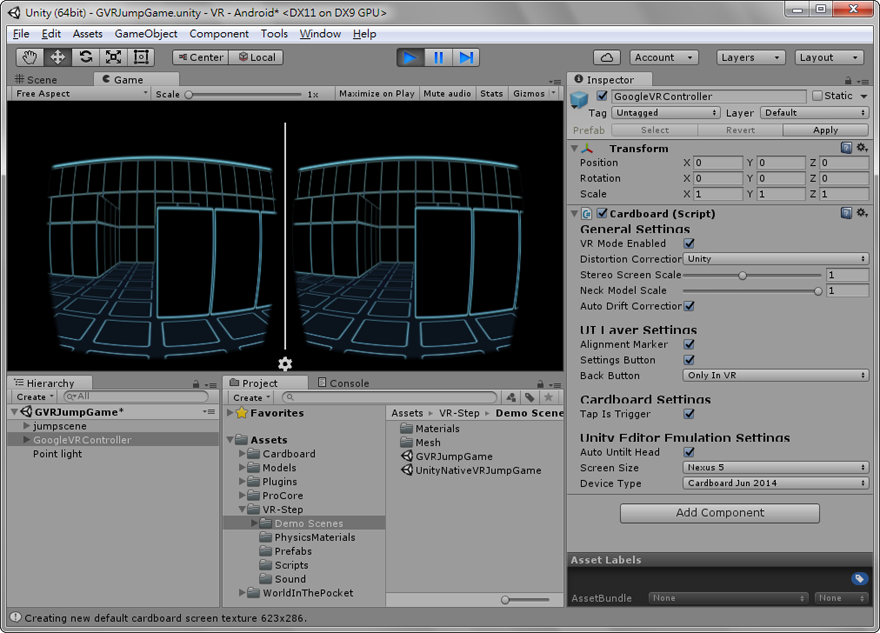The width and height of the screenshot is (880, 633).
Task: Toggle Maximize on Play
Action: click(377, 94)
